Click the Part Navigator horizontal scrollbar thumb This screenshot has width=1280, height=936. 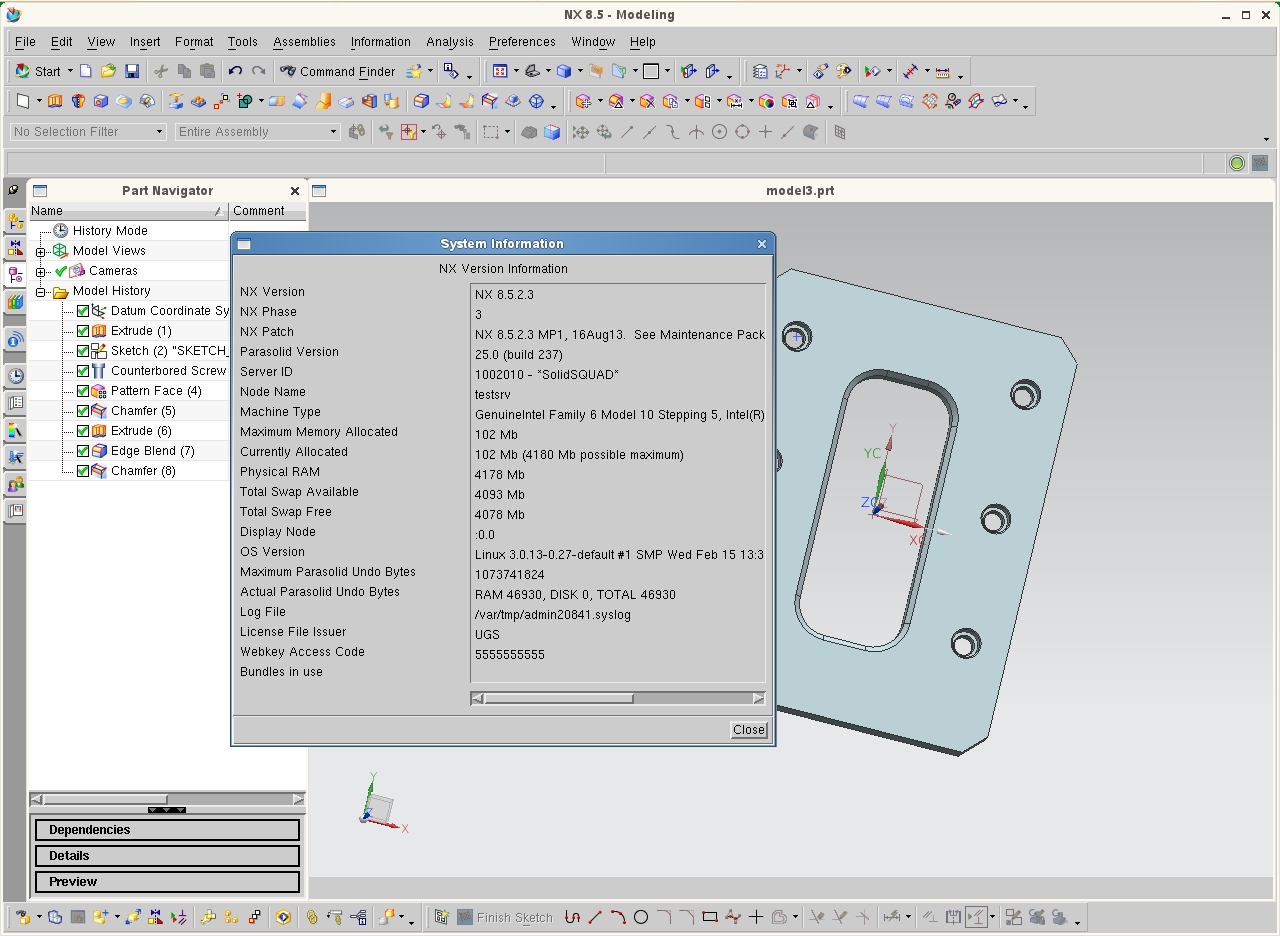[x=104, y=799]
